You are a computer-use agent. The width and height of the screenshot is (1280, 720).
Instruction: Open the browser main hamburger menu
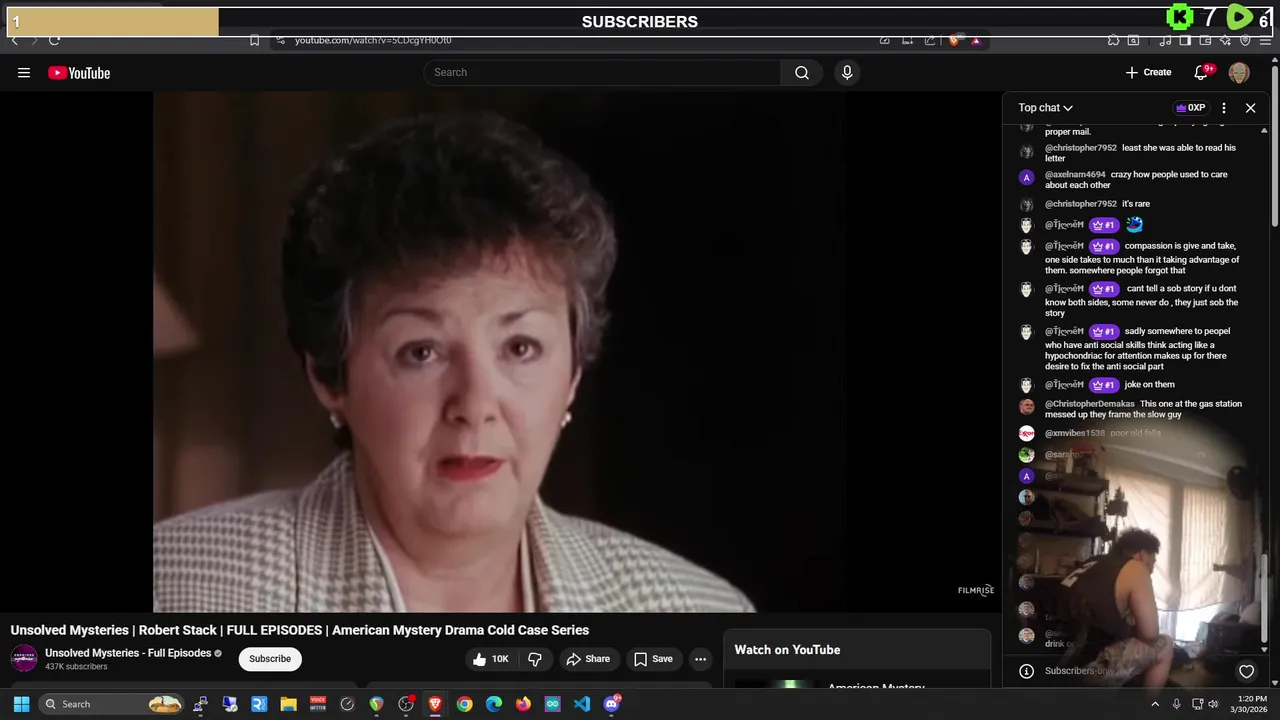point(1265,40)
